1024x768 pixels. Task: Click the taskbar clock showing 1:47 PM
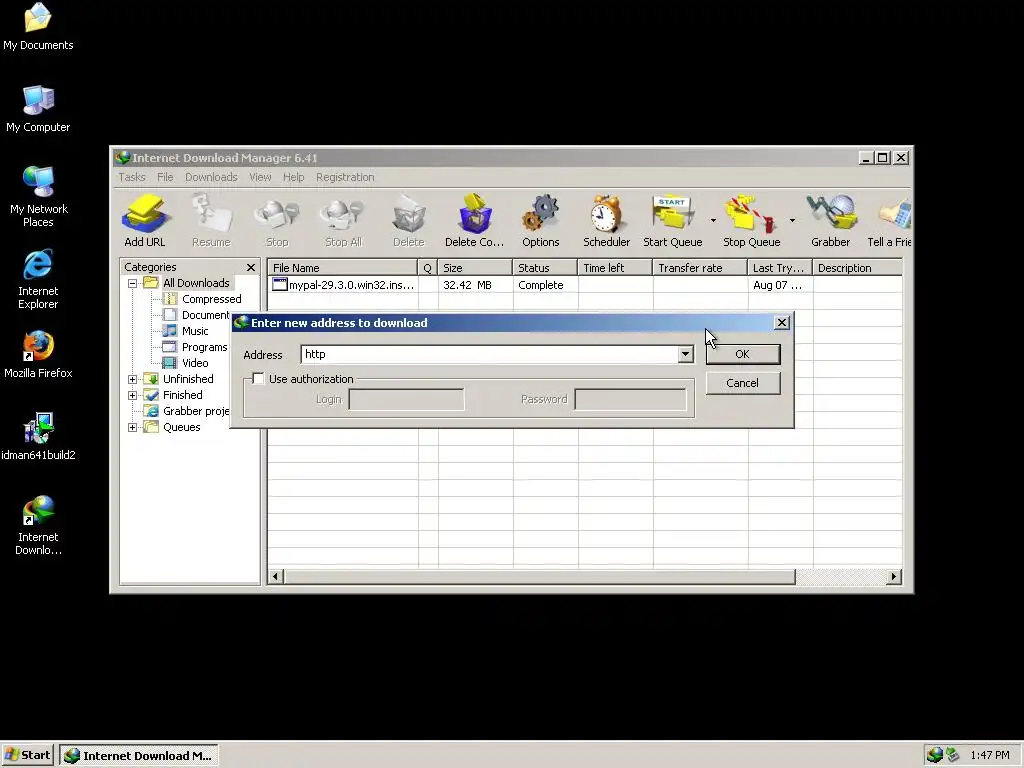[990, 755]
